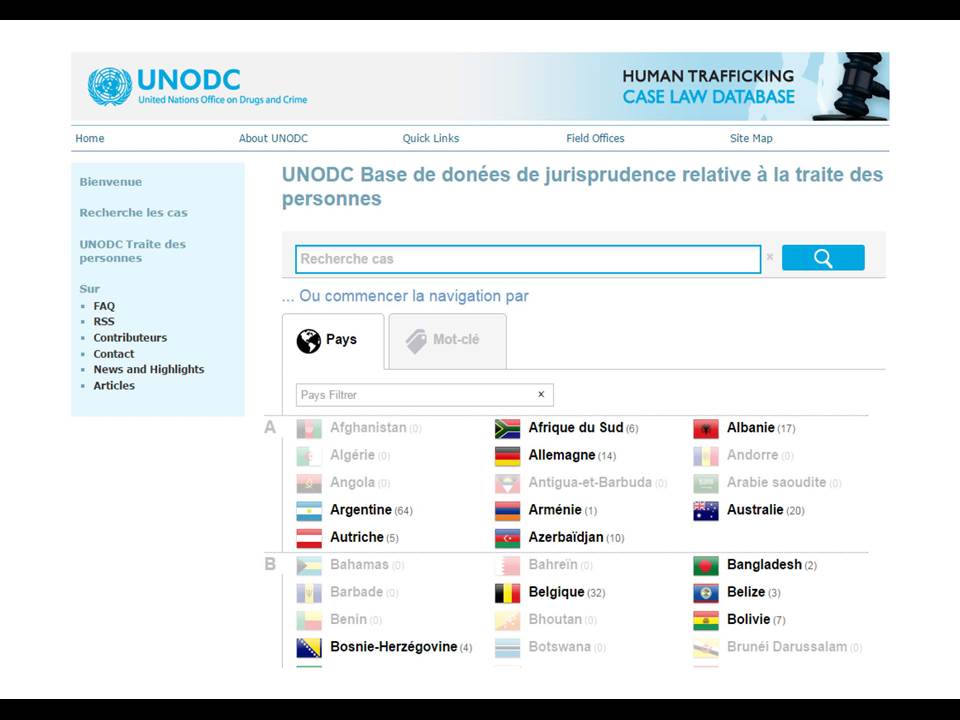Screen dimensions: 960x720
Task: Switch to the Mot-clé tab
Action: pos(448,341)
